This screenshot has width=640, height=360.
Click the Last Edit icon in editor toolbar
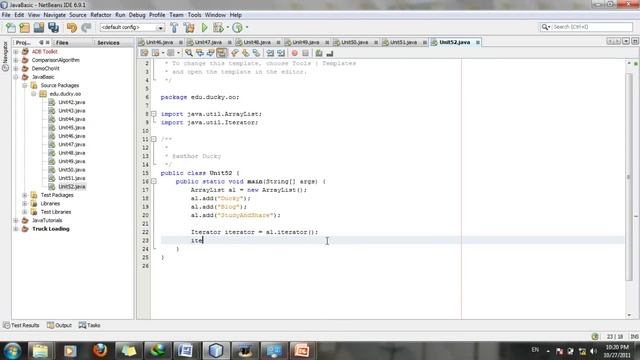tap(144, 53)
